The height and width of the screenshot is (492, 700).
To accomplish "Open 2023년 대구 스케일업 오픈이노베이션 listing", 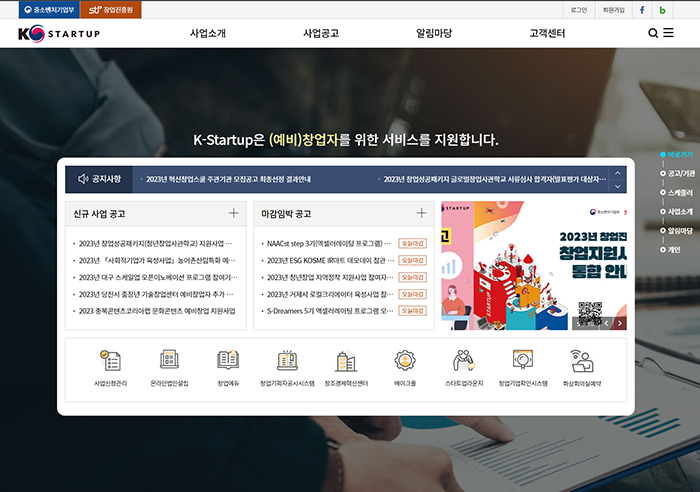I will pyautogui.click(x=158, y=277).
